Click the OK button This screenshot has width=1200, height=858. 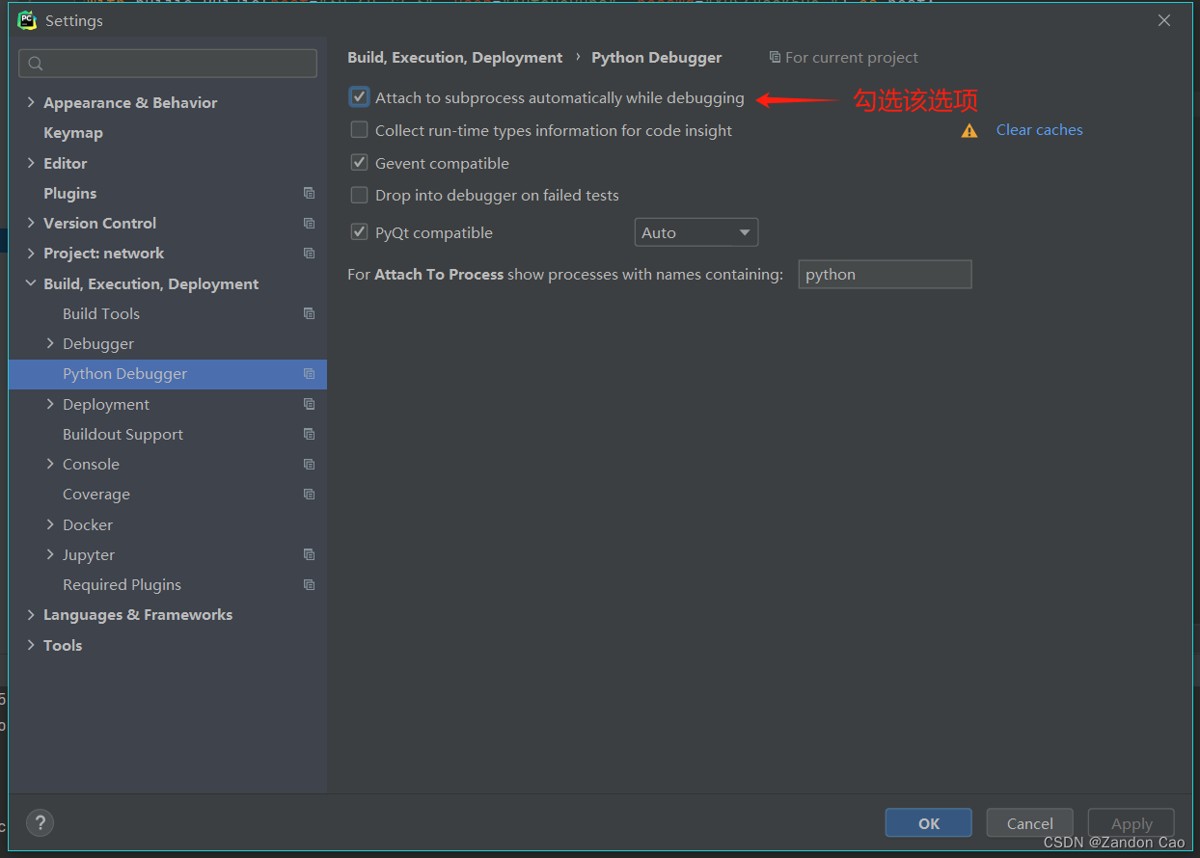point(928,823)
